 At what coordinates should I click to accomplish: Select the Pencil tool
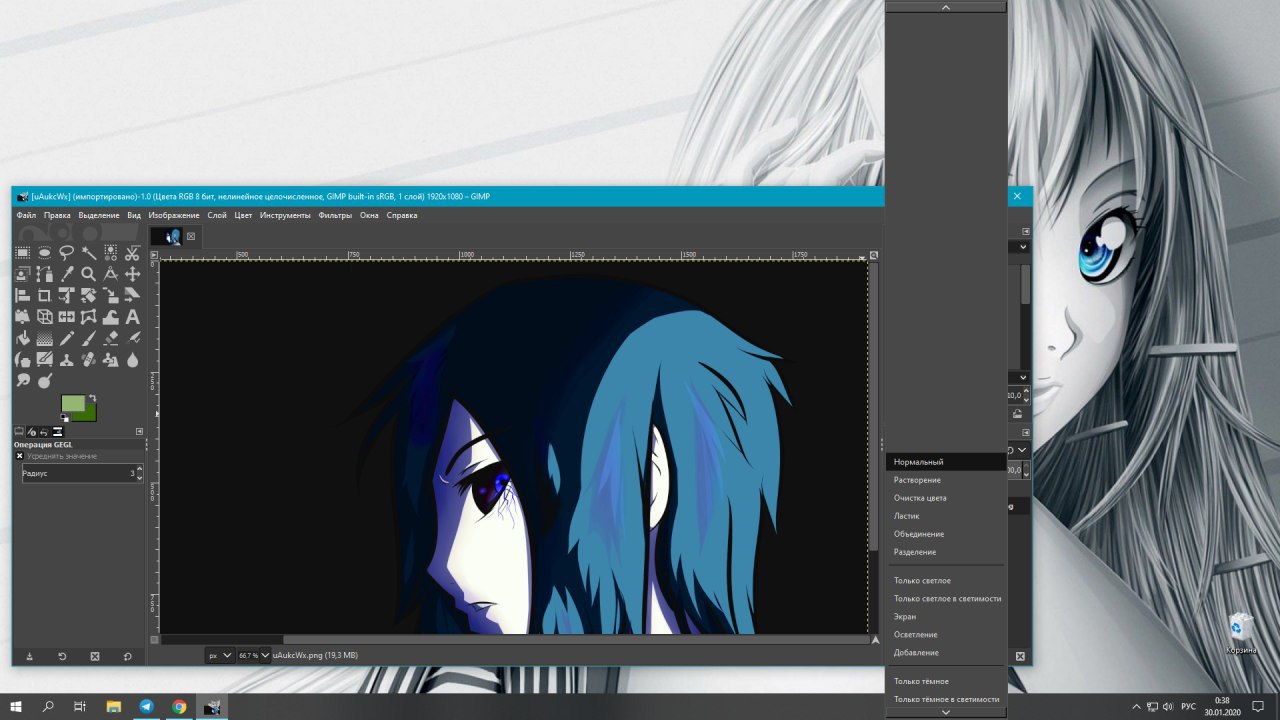(67, 338)
